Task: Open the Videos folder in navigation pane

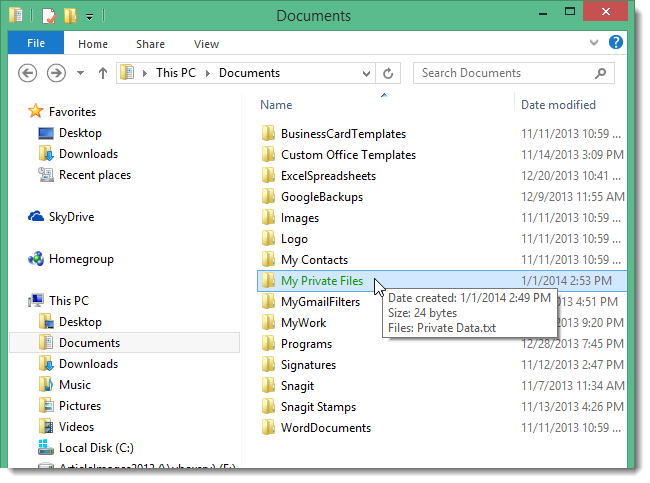Action: [x=76, y=427]
